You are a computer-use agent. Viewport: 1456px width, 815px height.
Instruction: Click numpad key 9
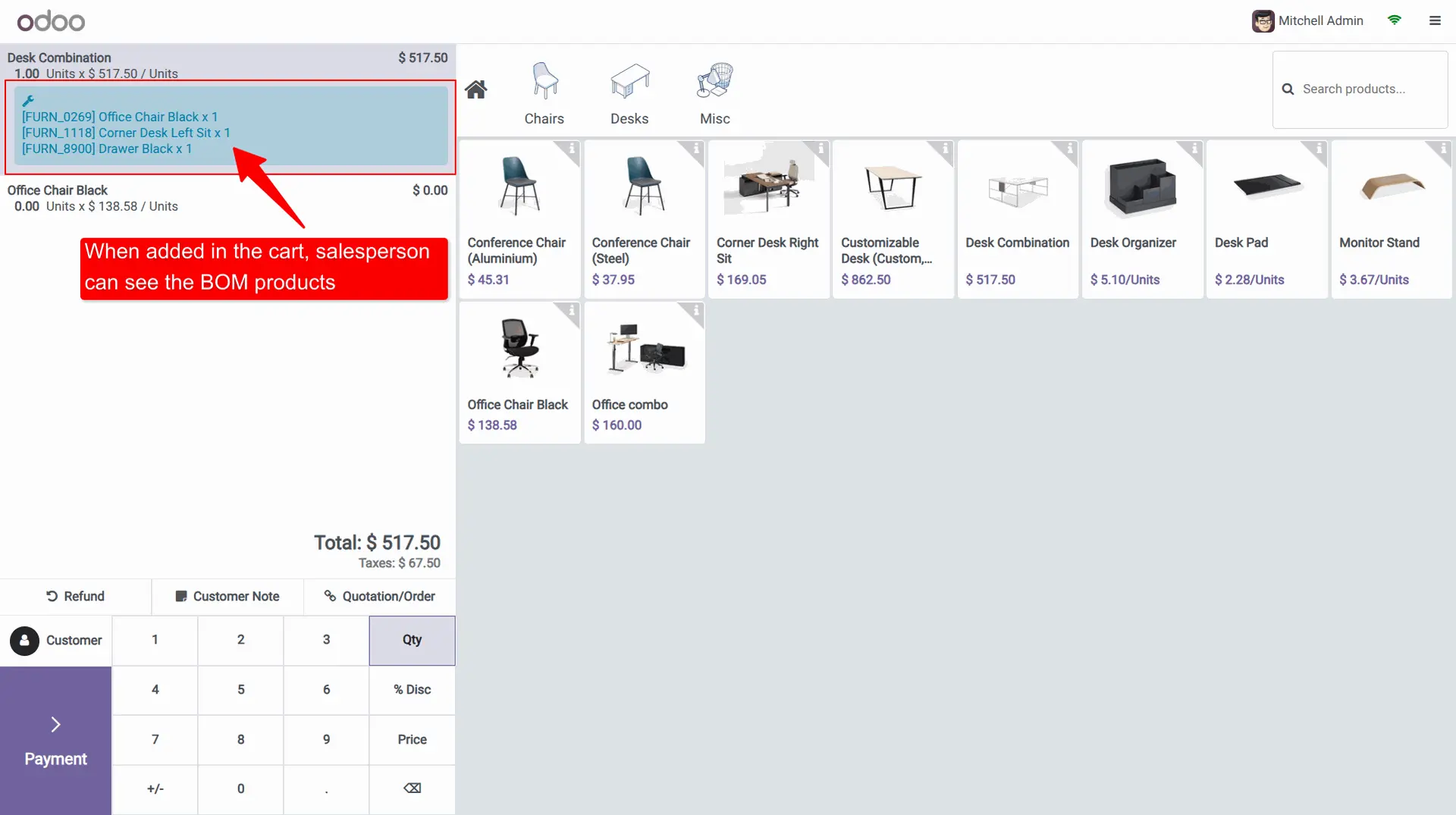[x=326, y=739]
